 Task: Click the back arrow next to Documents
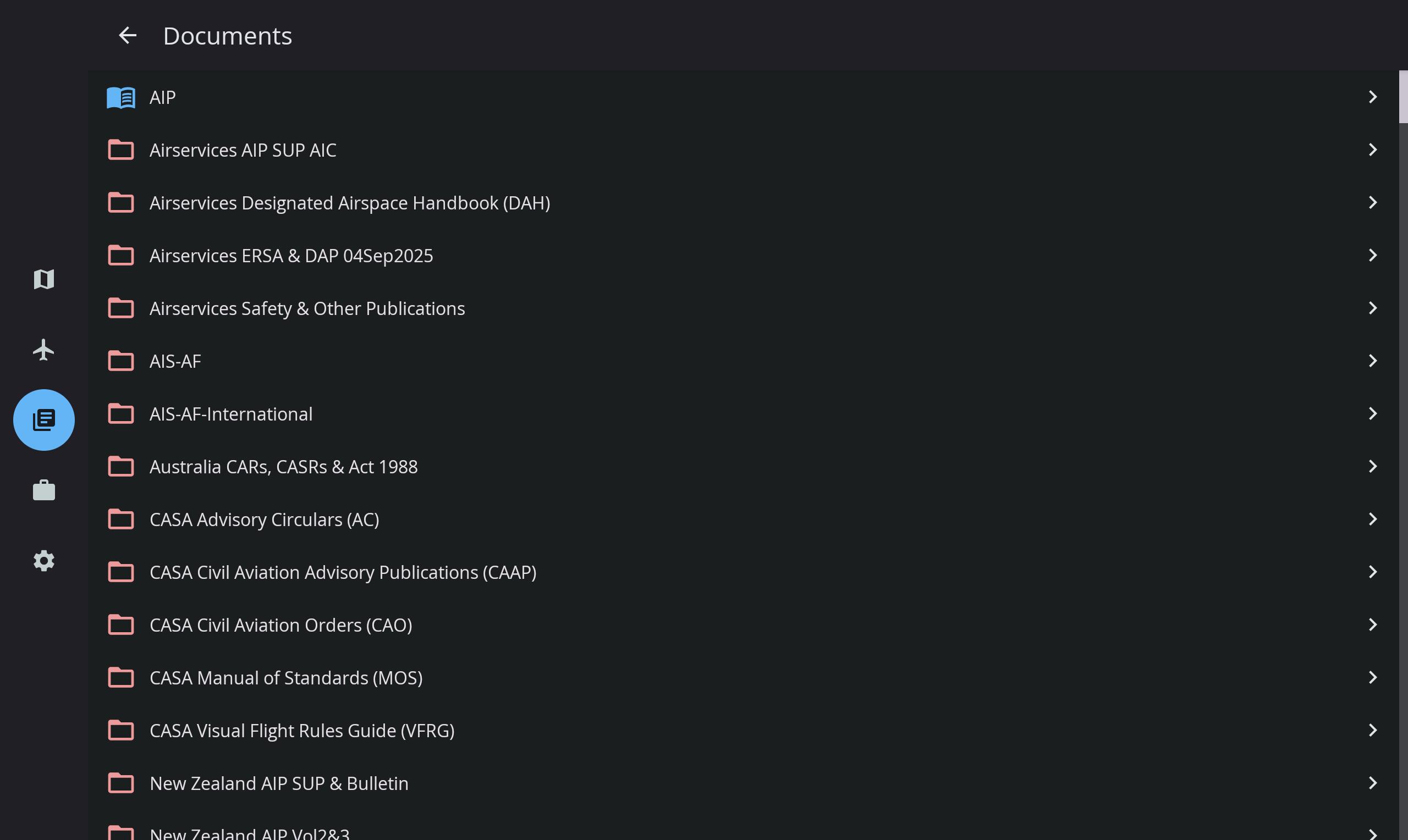[x=128, y=36]
